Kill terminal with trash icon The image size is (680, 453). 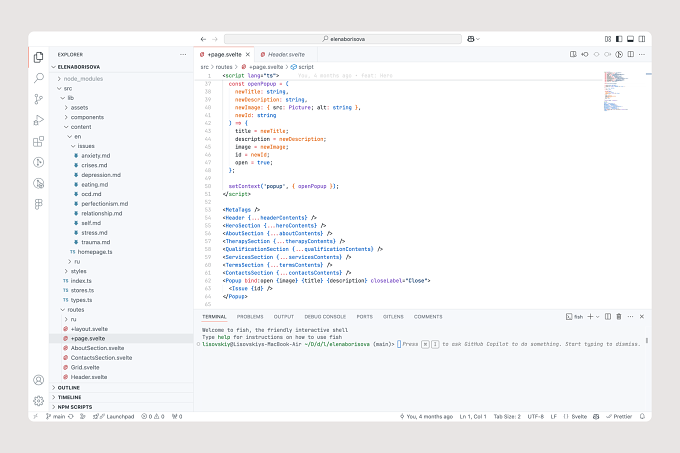point(619,317)
